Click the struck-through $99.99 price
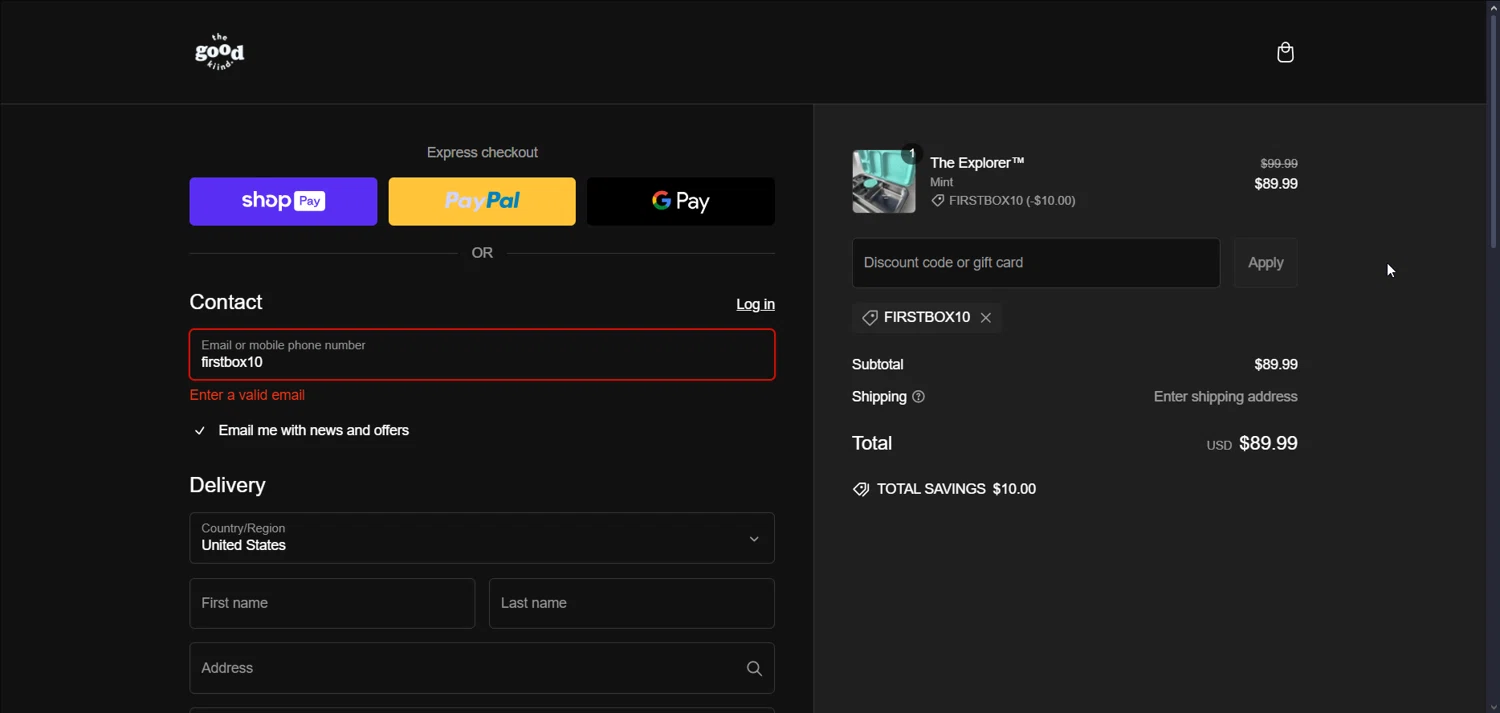This screenshot has width=1500, height=713. coord(1279,163)
